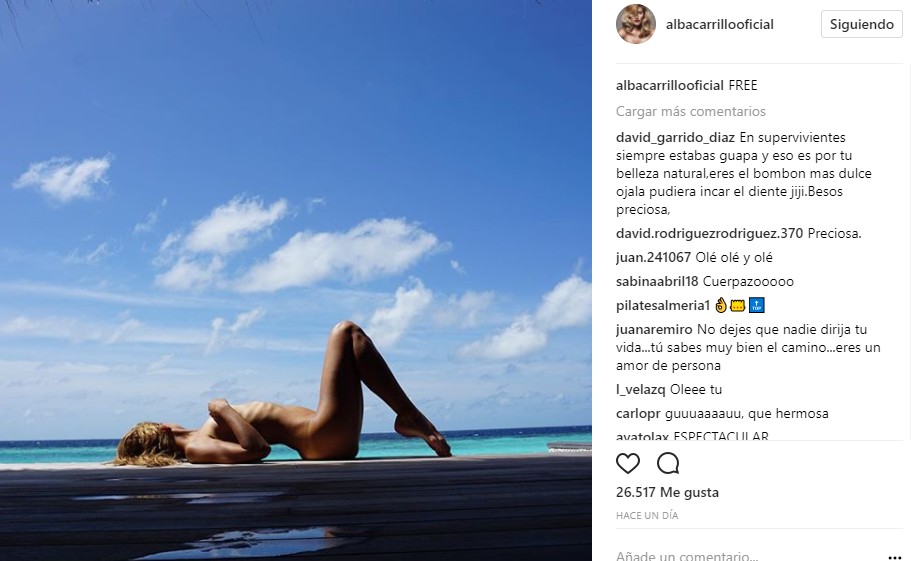The height and width of the screenshot is (561, 911).
Task: Click the main post photo
Action: pos(296,280)
